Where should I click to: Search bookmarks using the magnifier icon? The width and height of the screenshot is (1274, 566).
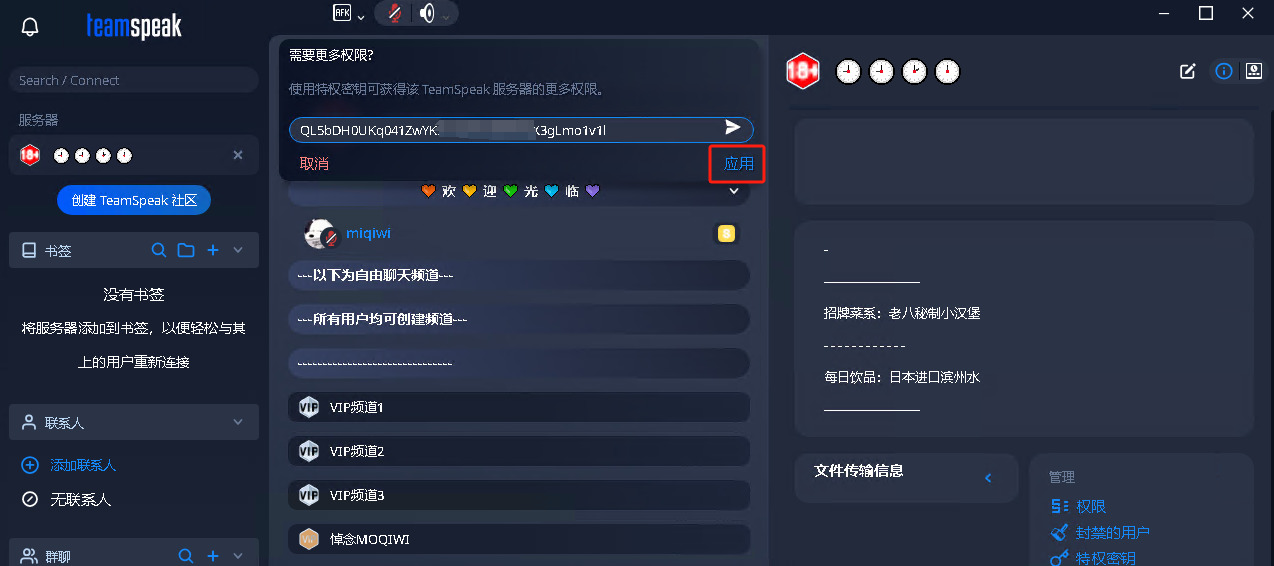point(158,250)
